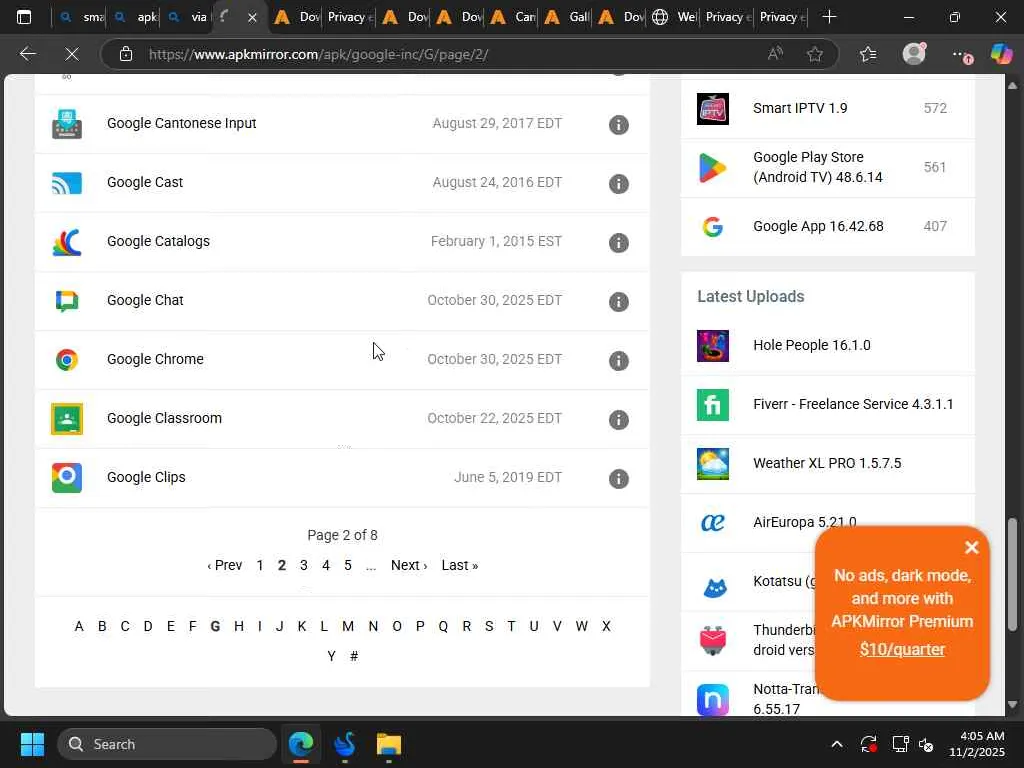Image resolution: width=1024 pixels, height=768 pixels.
Task: Click the Google Classroom app icon
Action: [x=67, y=419]
